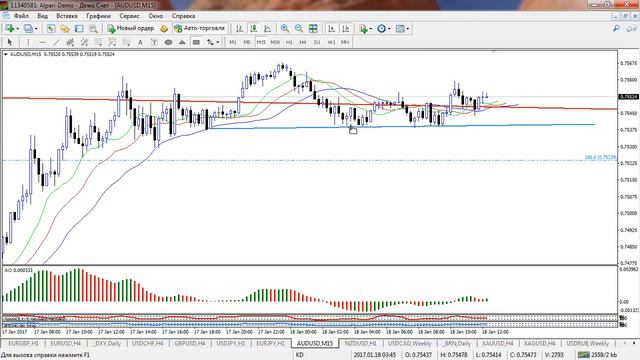The height and width of the screenshot is (360, 640).
Task: Open MetaEditor yellow book icon
Action: tap(164, 29)
